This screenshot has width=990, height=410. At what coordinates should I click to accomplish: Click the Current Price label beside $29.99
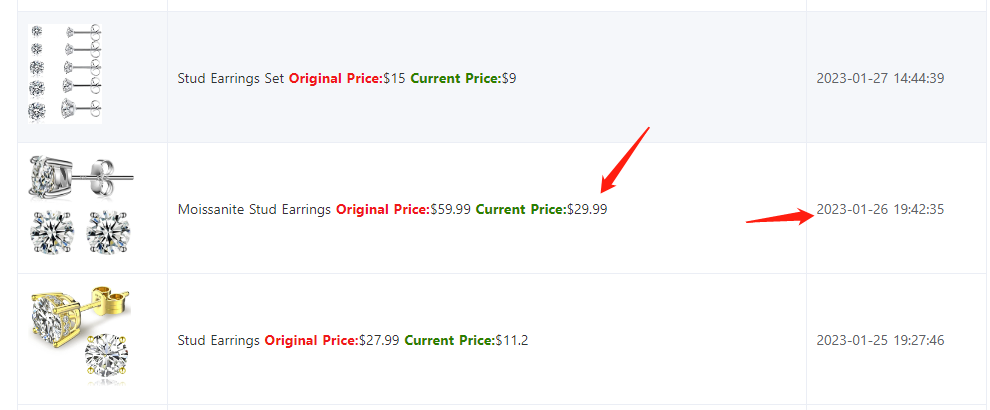520,209
